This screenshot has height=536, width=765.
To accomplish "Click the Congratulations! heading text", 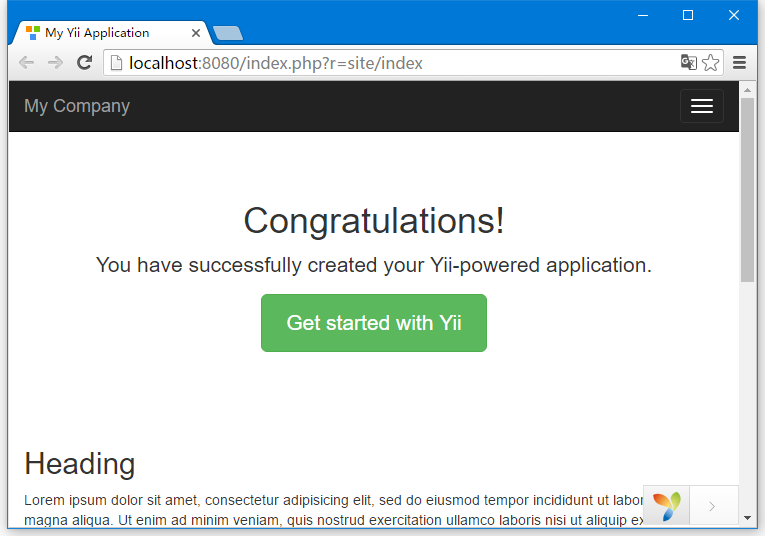I will point(374,221).
